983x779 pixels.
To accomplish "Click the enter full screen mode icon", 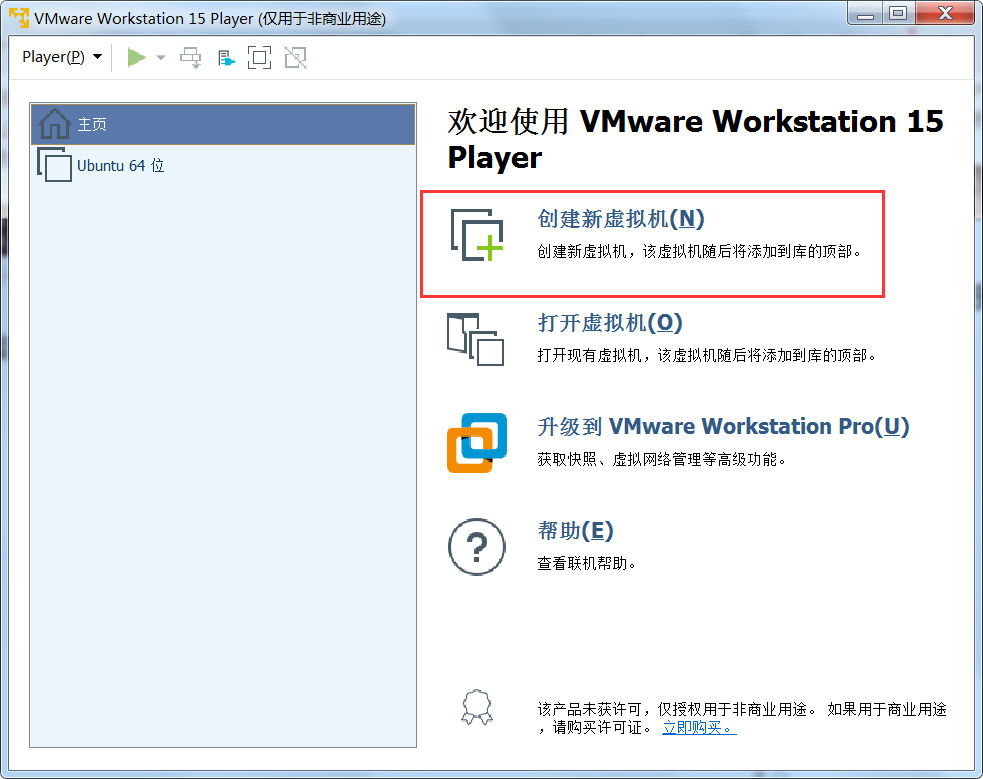I will [x=259, y=57].
